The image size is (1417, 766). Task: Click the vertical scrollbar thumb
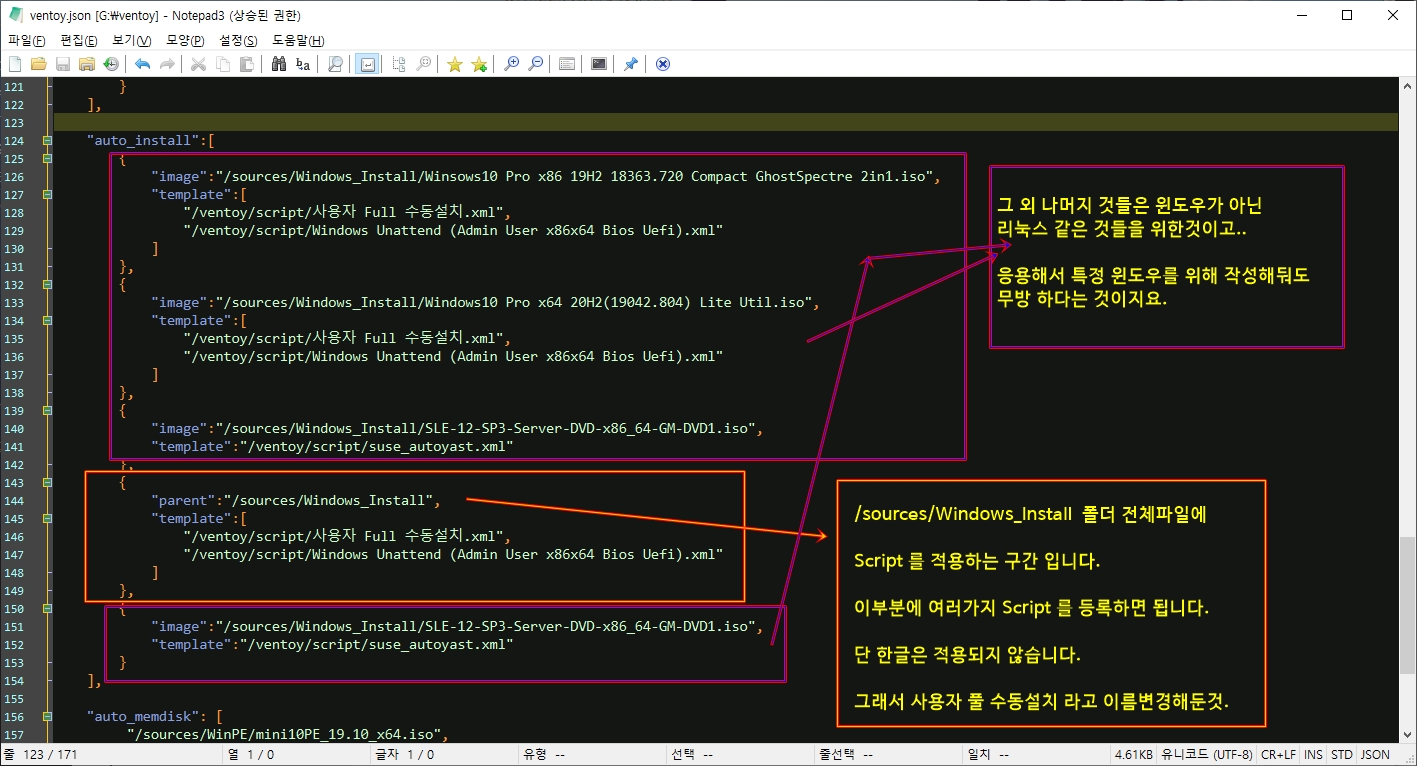pyautogui.click(x=1408, y=604)
